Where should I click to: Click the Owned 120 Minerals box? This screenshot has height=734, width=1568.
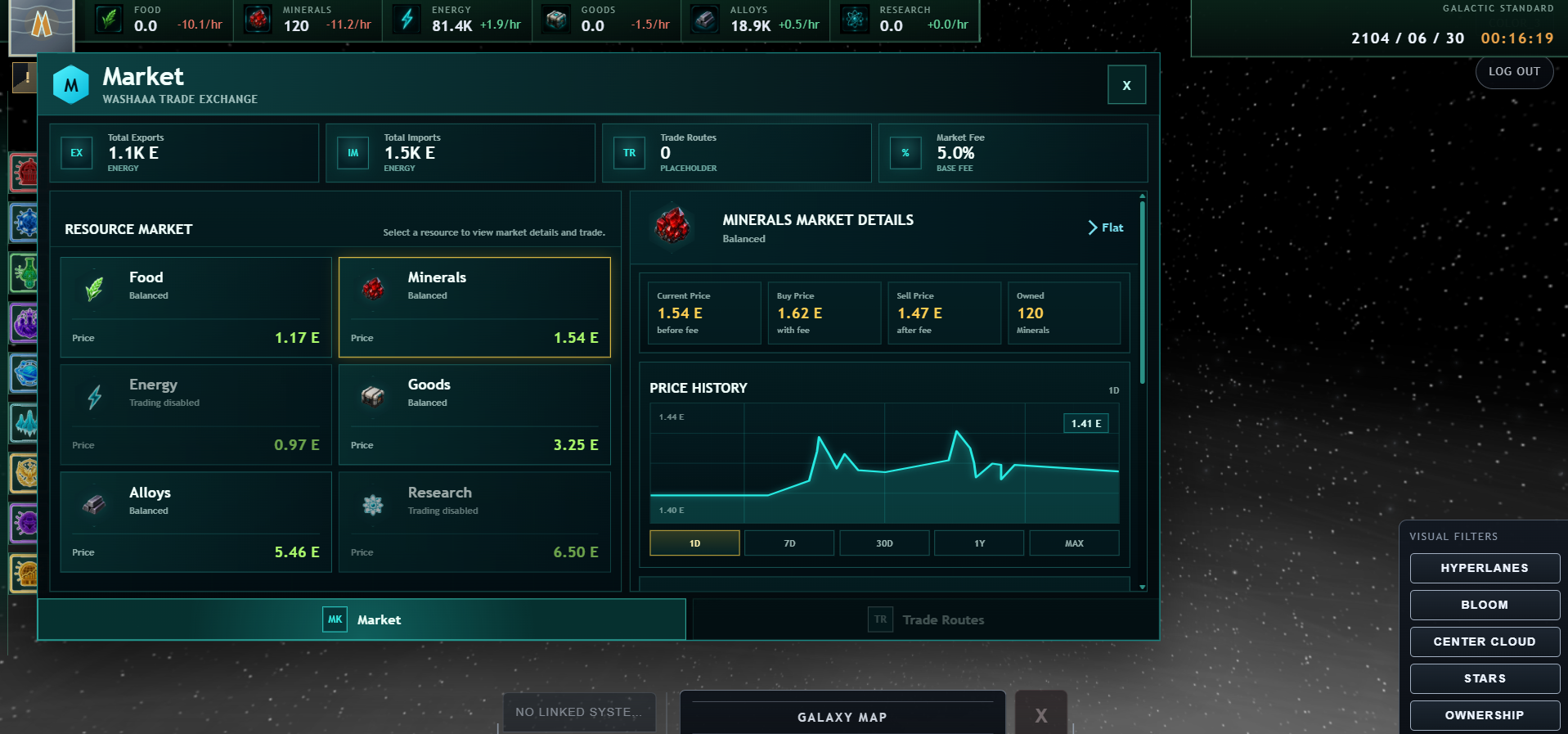(x=1064, y=313)
